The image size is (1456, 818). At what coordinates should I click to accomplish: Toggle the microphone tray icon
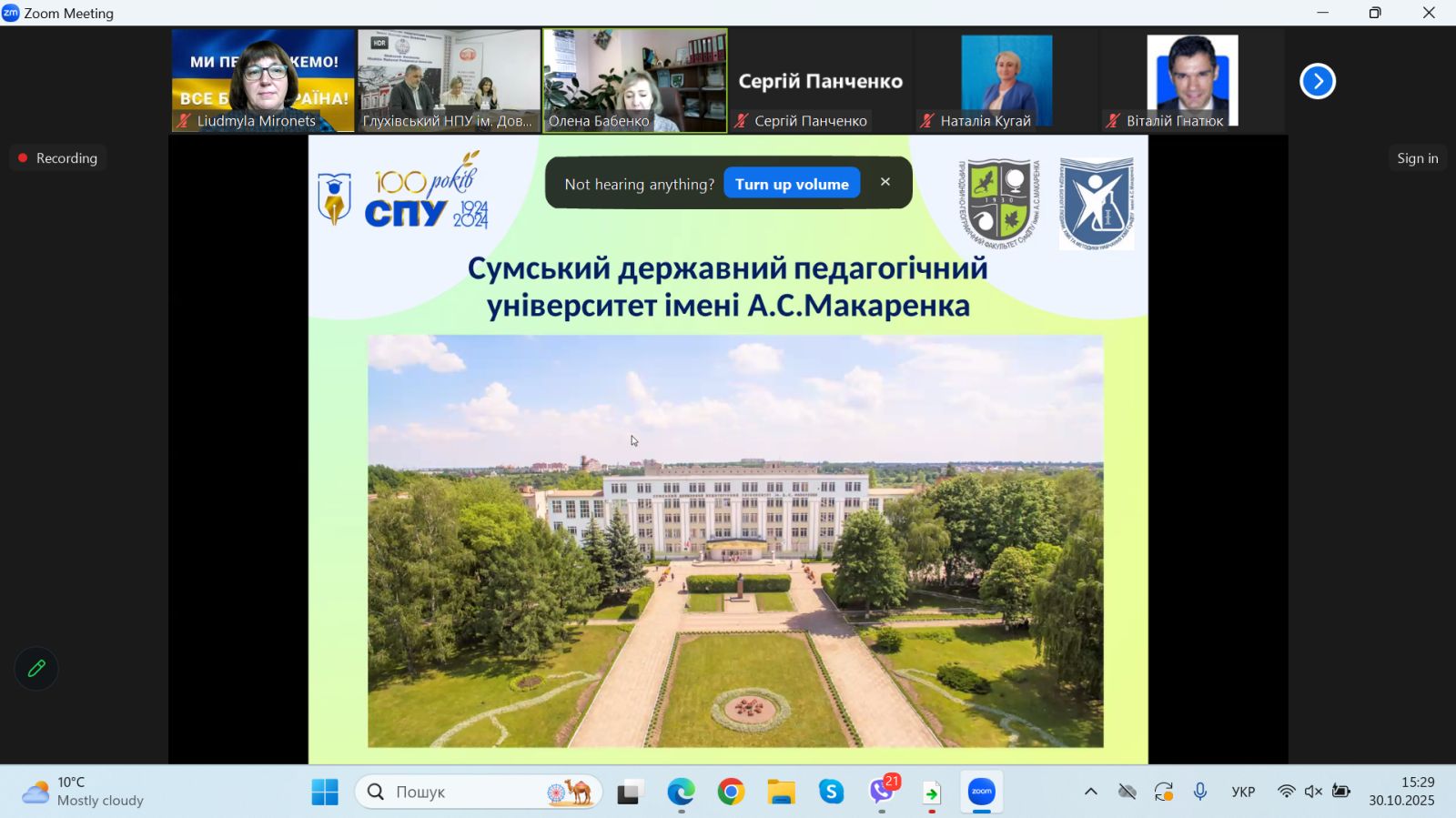pos(1200,792)
